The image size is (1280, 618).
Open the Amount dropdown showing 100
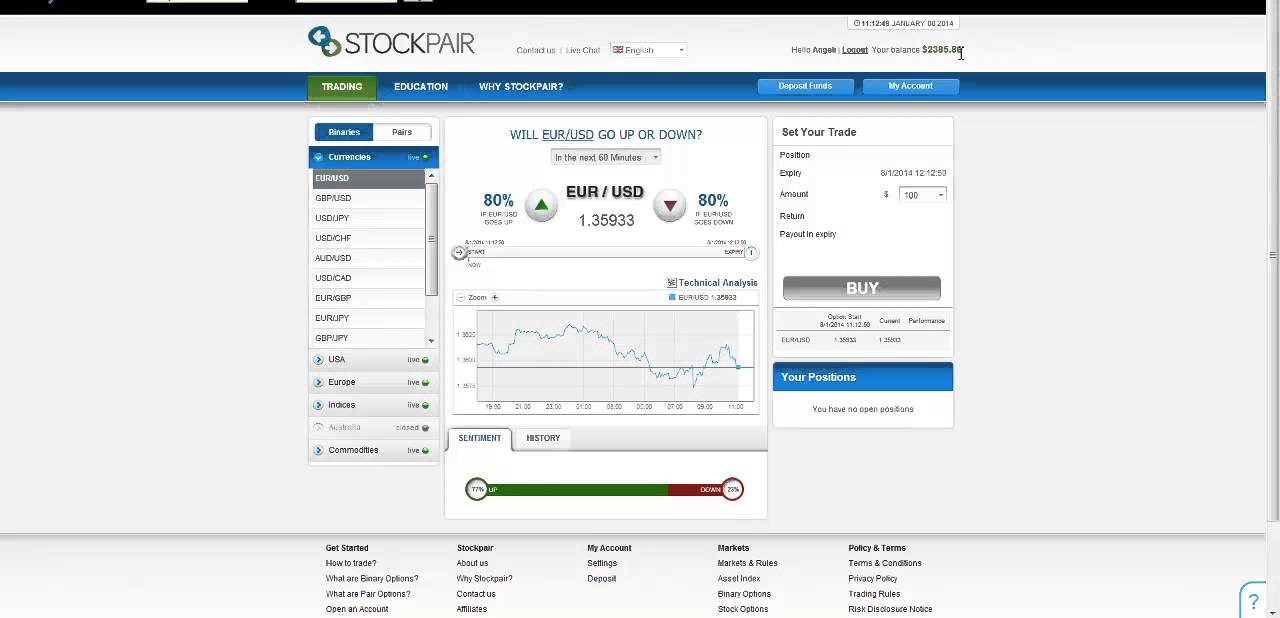coord(922,195)
